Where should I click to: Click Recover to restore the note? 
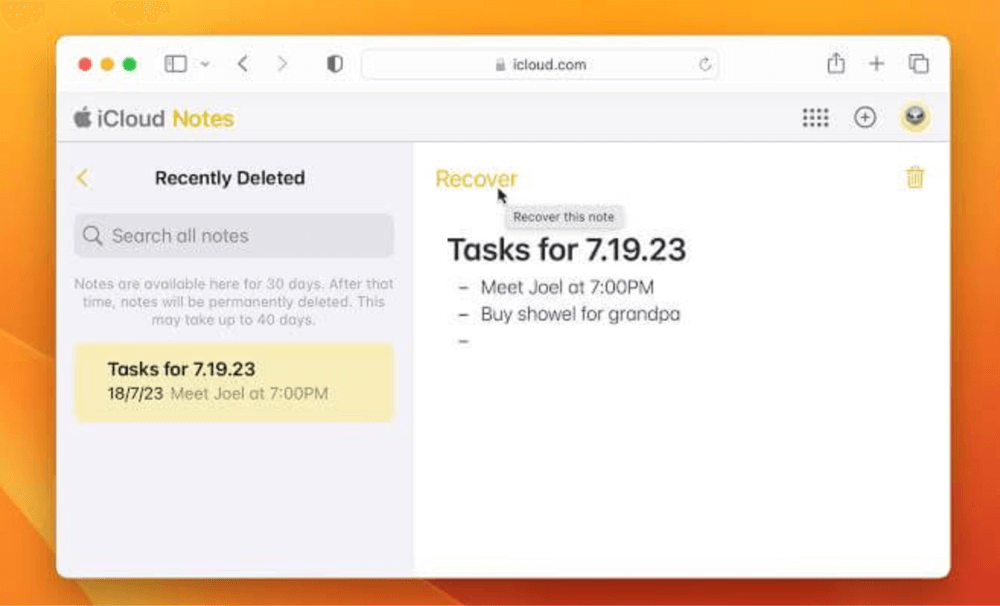(476, 179)
